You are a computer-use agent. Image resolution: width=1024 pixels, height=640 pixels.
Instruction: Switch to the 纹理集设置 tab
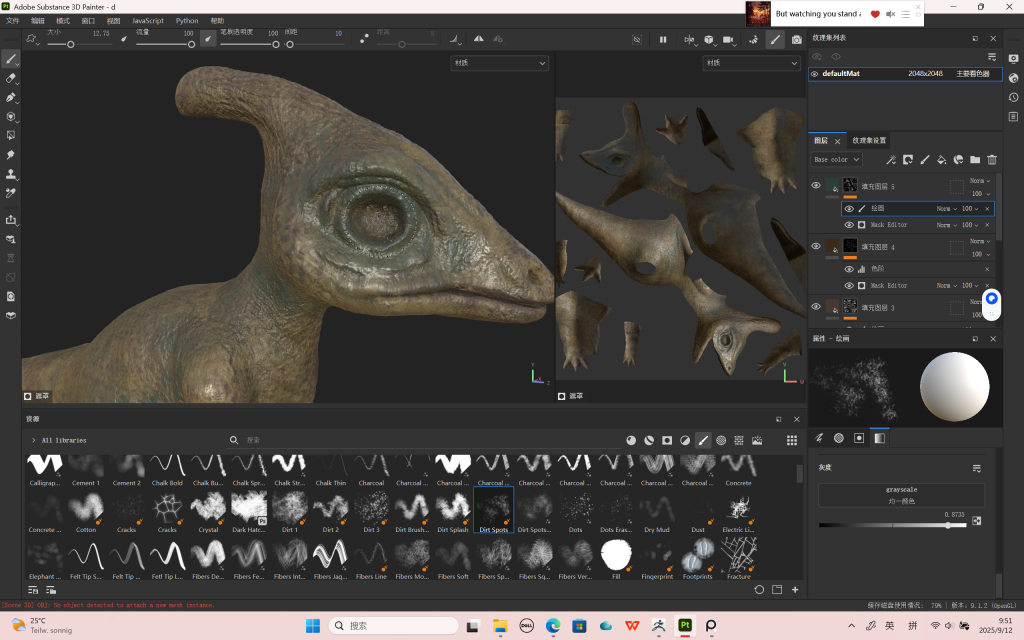(868, 141)
